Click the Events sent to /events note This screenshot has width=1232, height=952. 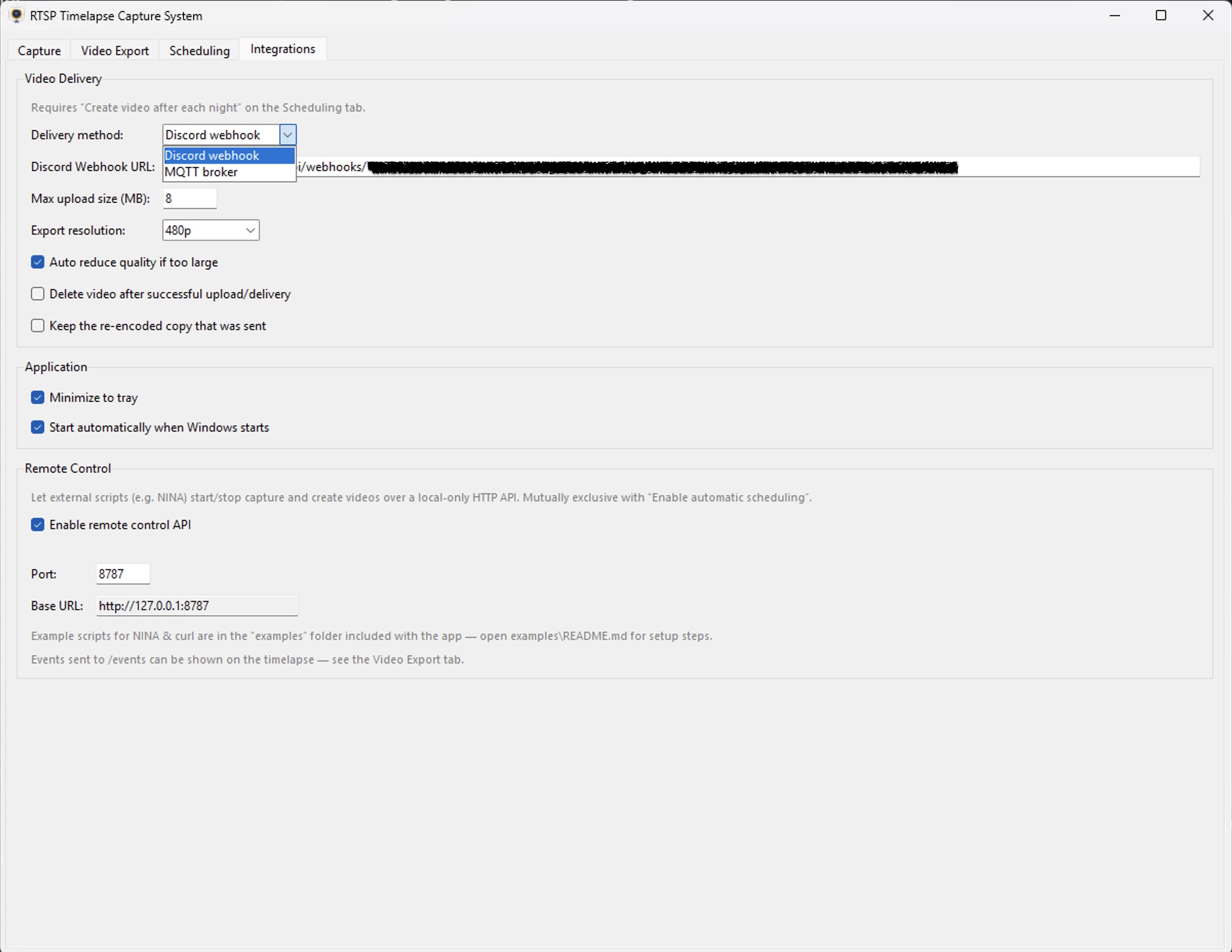(x=247, y=660)
